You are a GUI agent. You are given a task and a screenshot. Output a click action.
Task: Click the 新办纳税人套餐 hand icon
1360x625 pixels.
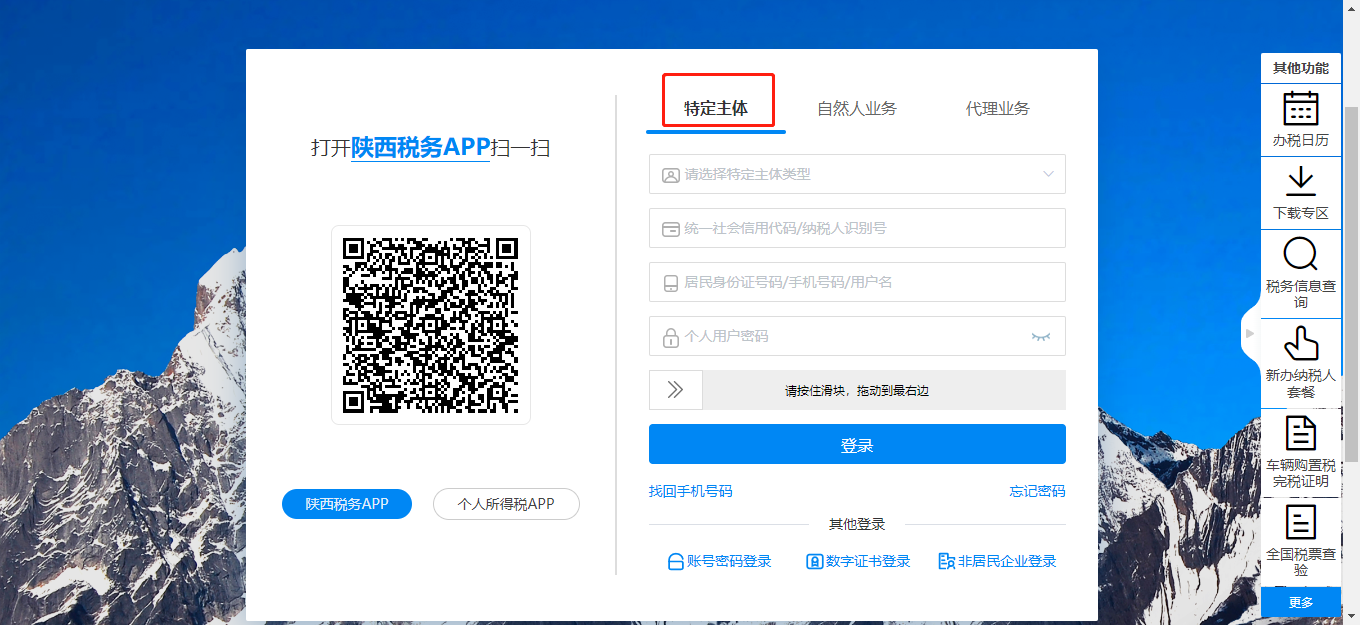(x=1300, y=344)
